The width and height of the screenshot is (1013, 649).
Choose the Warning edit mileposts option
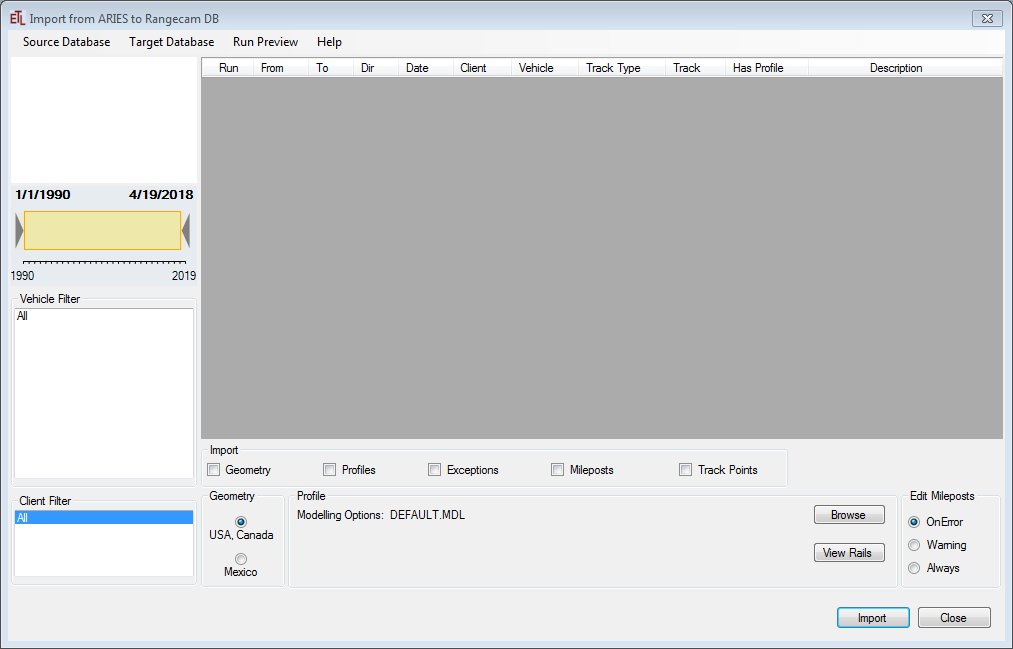tap(914, 545)
